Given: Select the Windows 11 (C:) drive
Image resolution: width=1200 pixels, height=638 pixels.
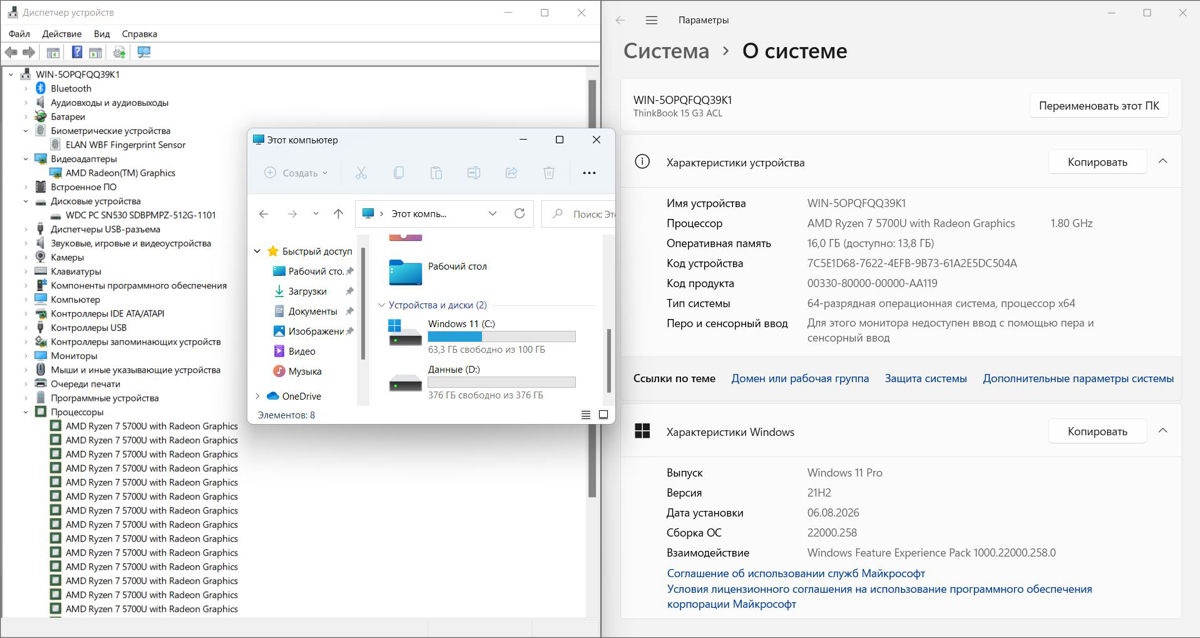Looking at the screenshot, I should click(x=481, y=336).
